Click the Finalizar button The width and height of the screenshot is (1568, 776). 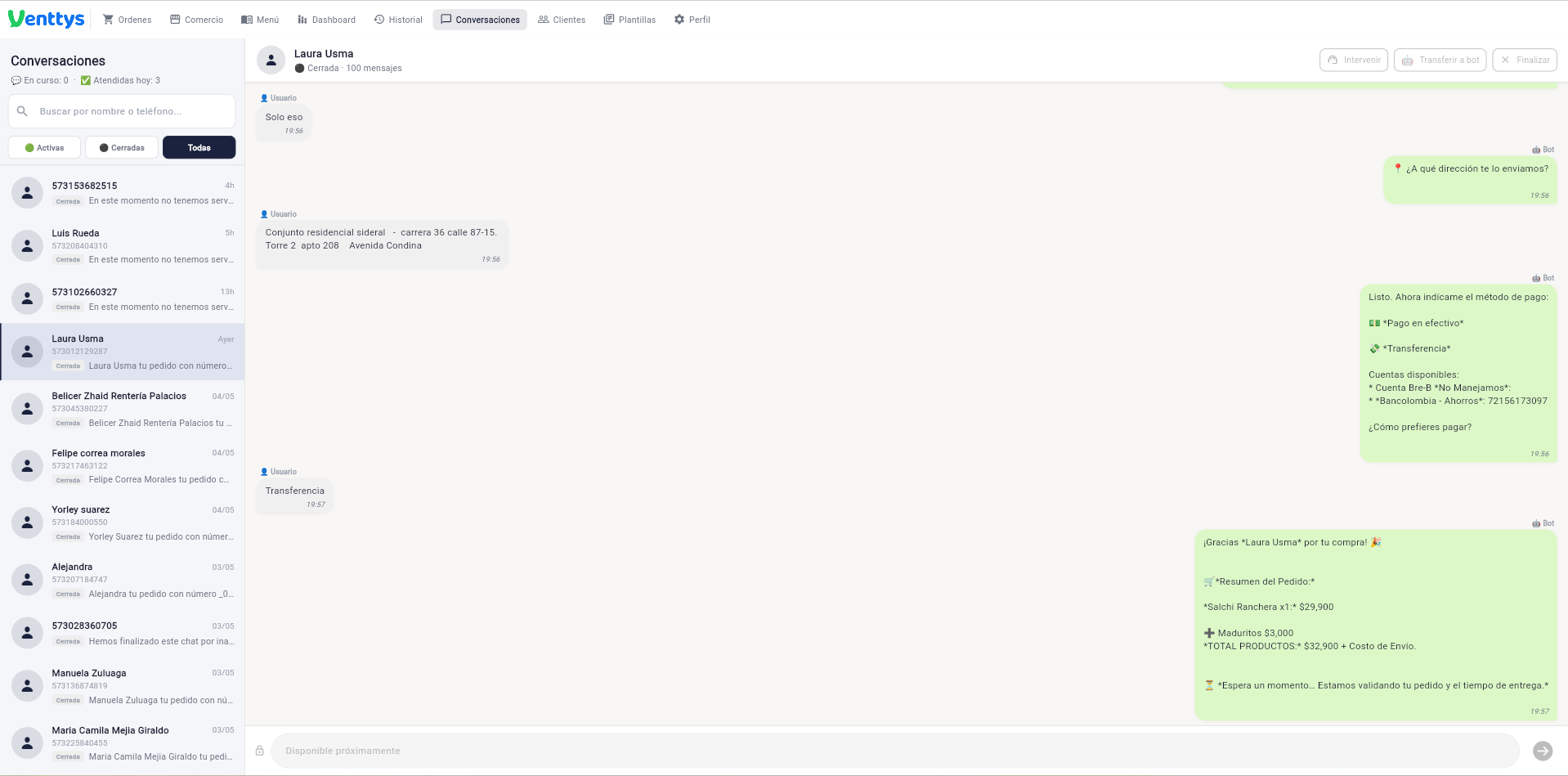click(x=1525, y=60)
